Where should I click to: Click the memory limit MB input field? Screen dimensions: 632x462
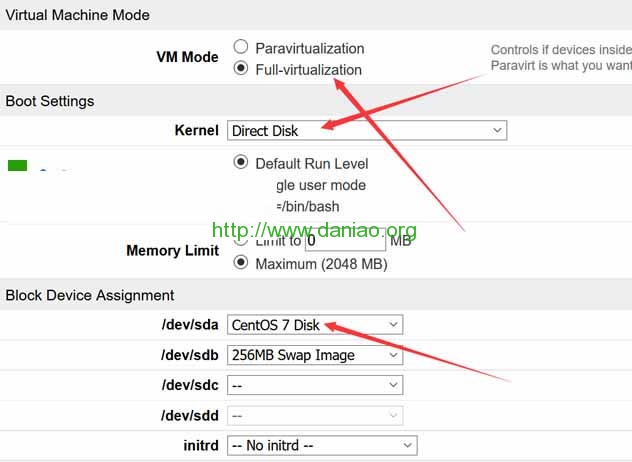pyautogui.click(x=346, y=240)
